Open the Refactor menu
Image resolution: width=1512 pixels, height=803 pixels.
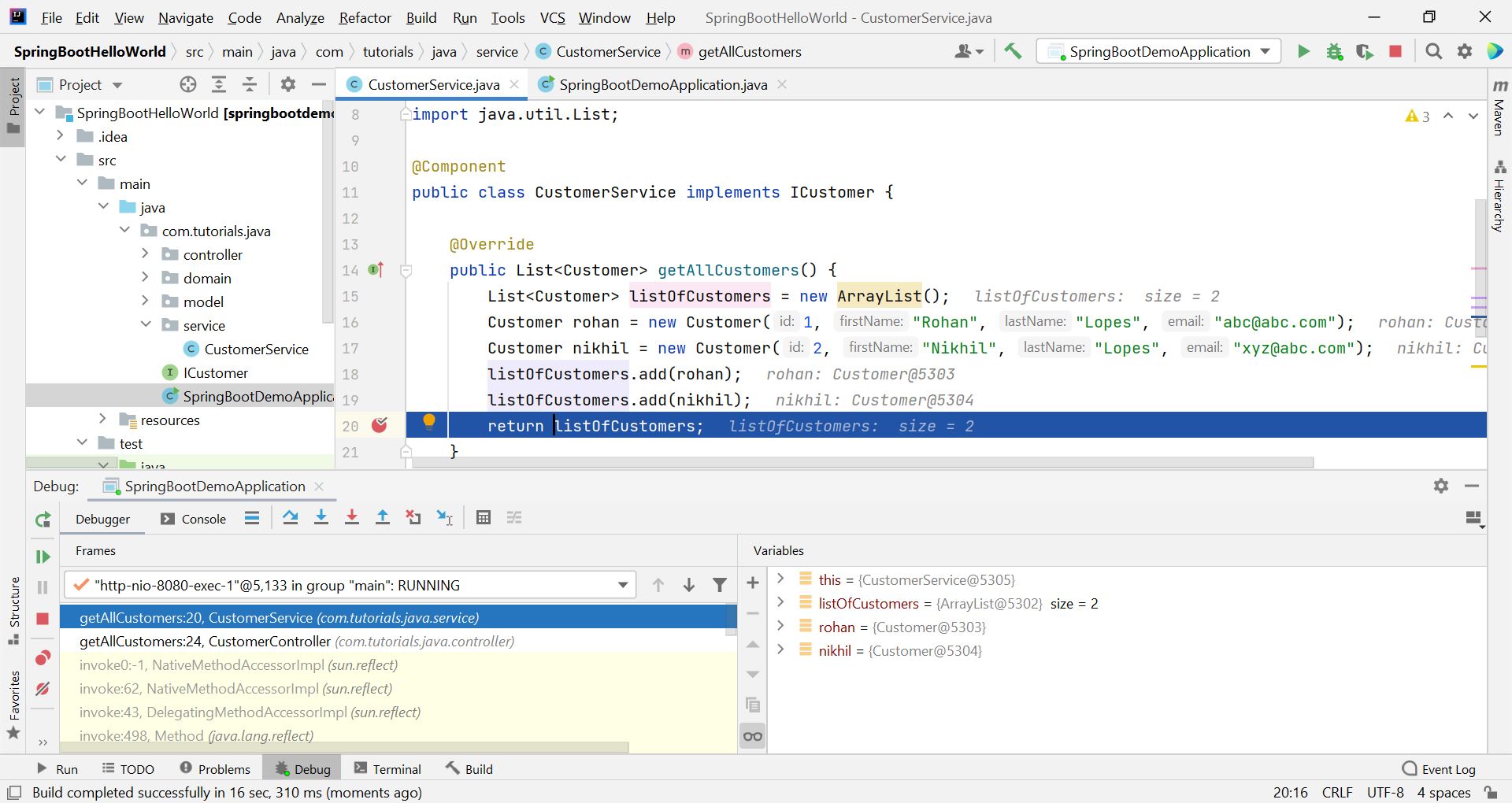(x=365, y=17)
